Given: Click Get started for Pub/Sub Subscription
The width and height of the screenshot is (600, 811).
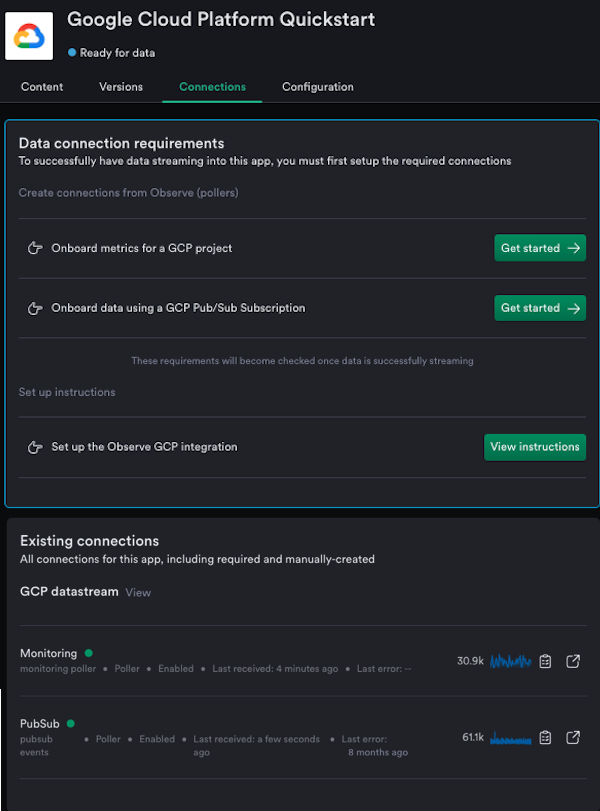Looking at the screenshot, I should (540, 308).
